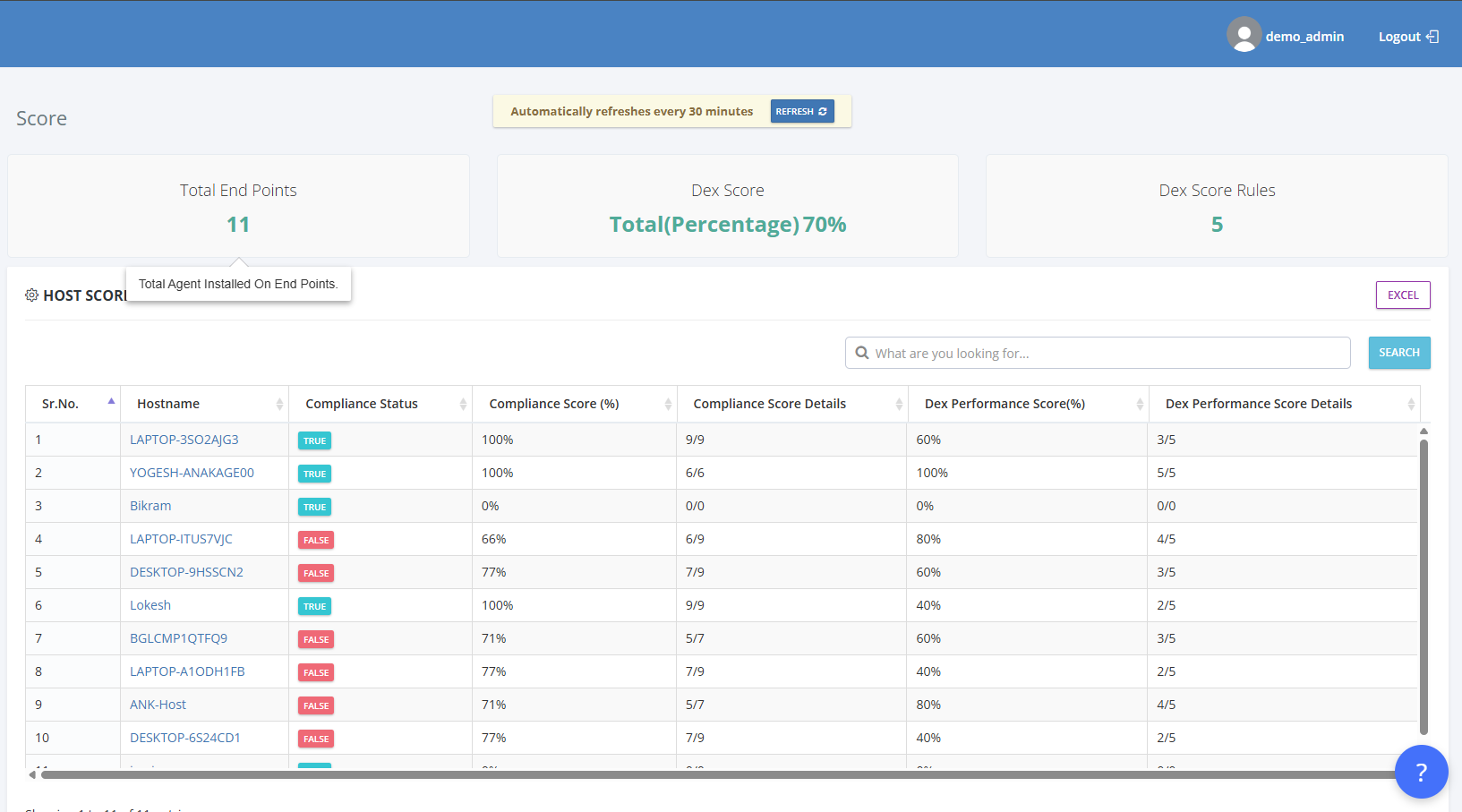The height and width of the screenshot is (812, 1462).
Task: Toggle the TRUE badge on Lokesh row
Action: (x=314, y=605)
